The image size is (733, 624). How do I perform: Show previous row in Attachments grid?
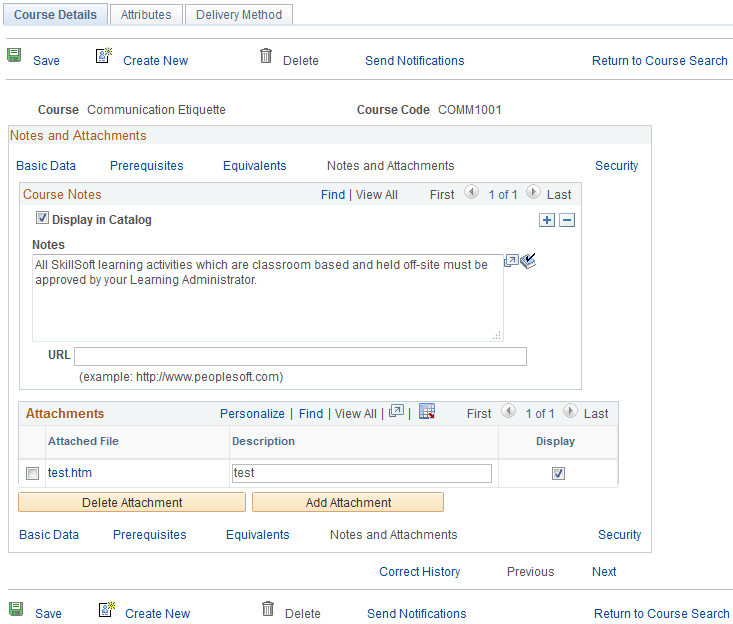509,412
